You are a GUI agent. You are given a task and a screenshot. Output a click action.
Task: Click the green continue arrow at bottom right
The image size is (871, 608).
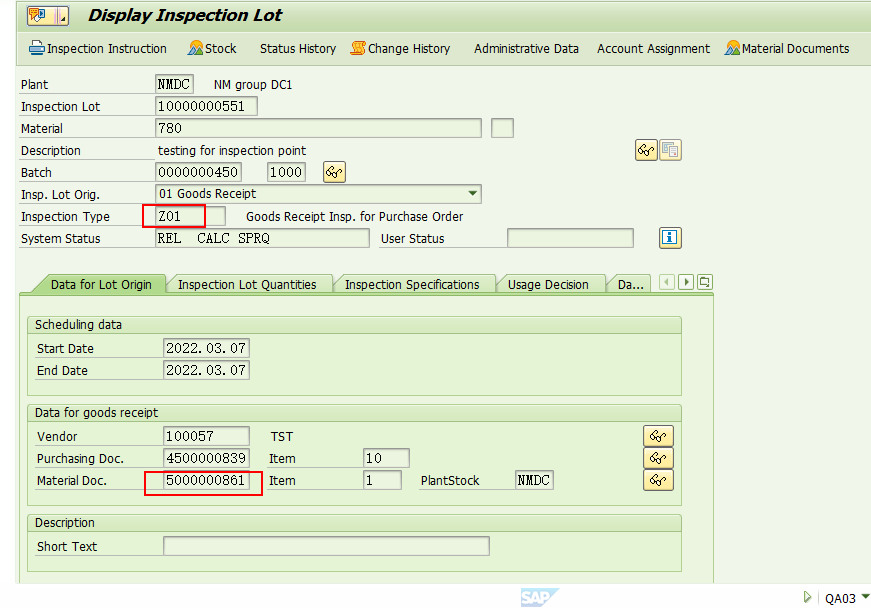[x=807, y=596]
